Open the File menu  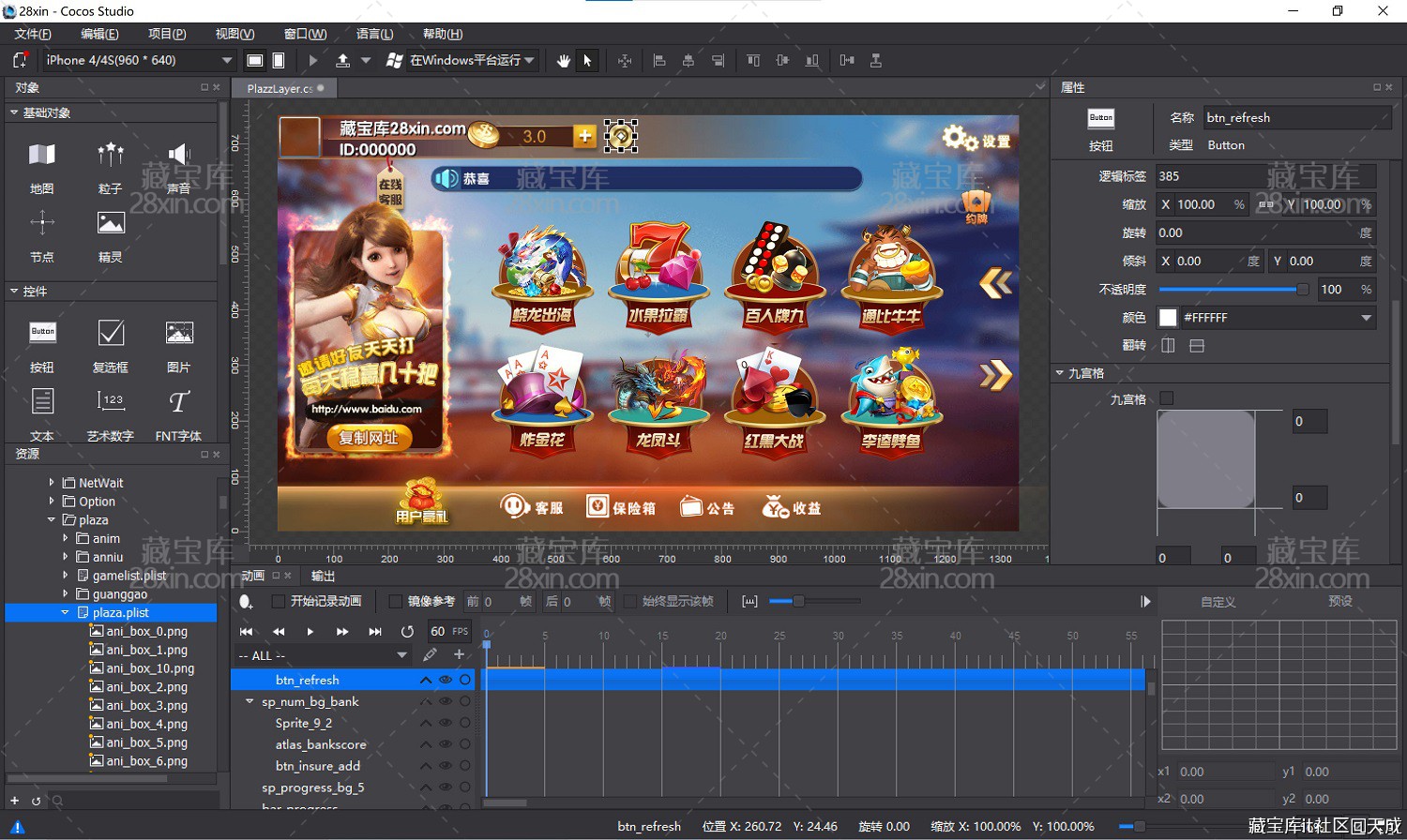33,34
